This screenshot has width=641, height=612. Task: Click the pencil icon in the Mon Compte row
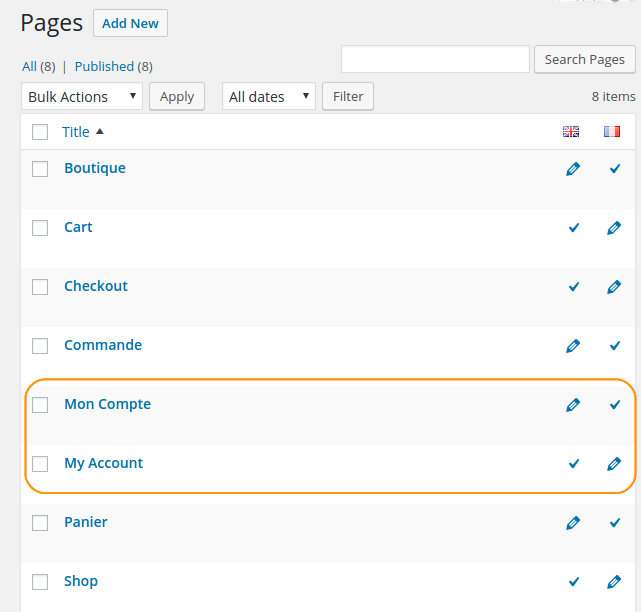click(x=573, y=405)
